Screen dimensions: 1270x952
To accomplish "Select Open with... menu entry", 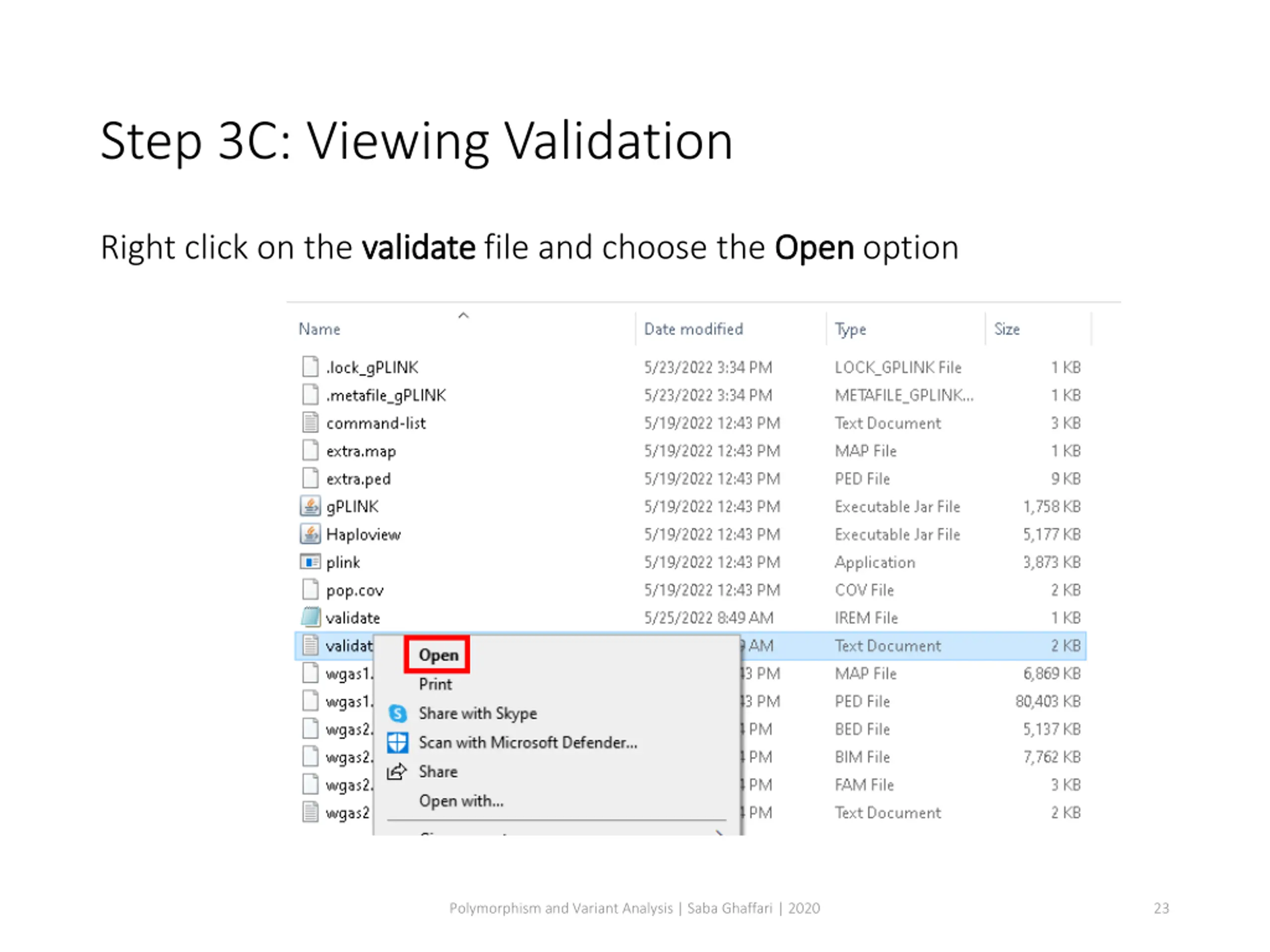I will [x=461, y=800].
